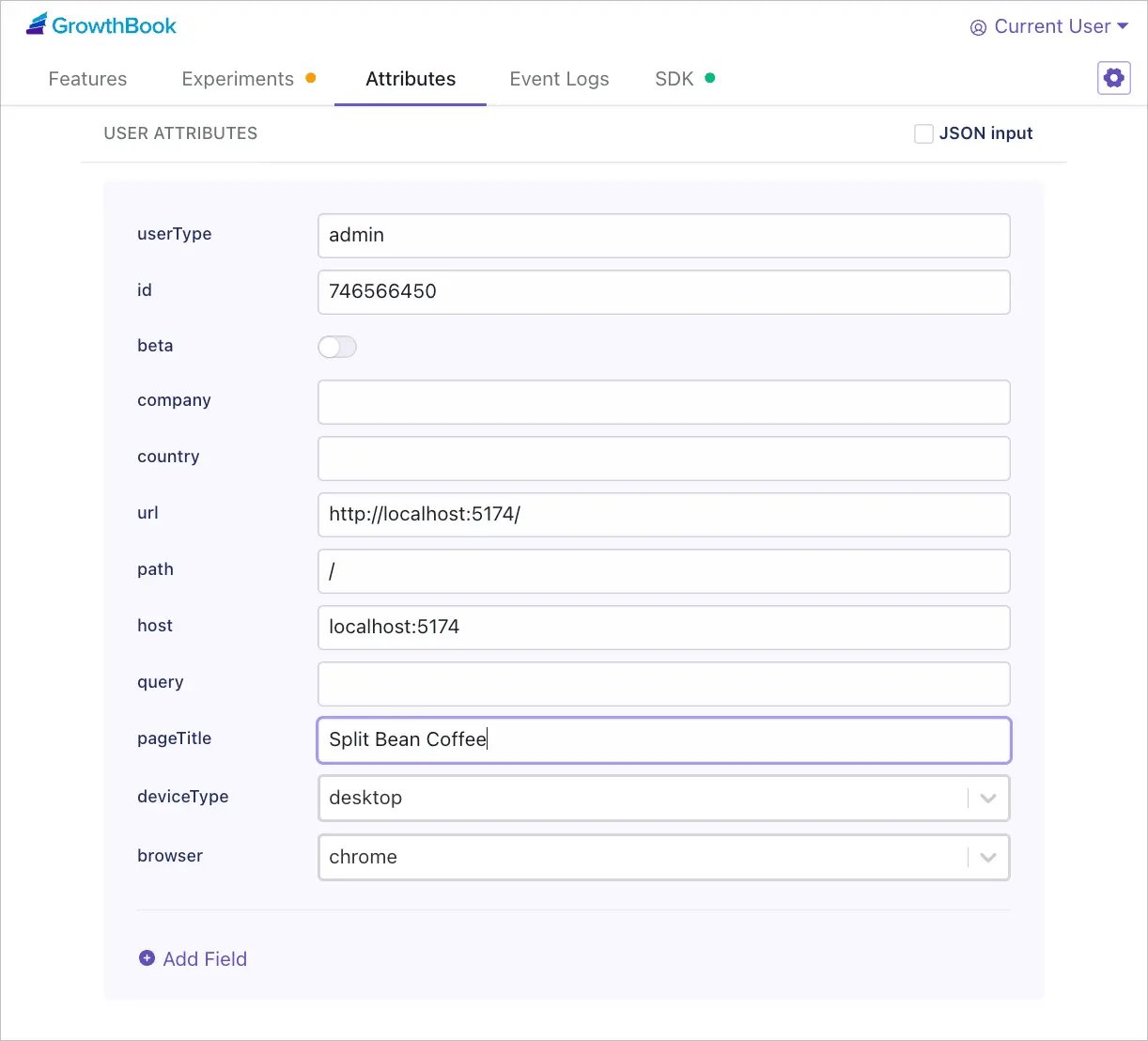Viewport: 1148px width, 1041px height.
Task: Select the Attributes tab
Action: [411, 79]
